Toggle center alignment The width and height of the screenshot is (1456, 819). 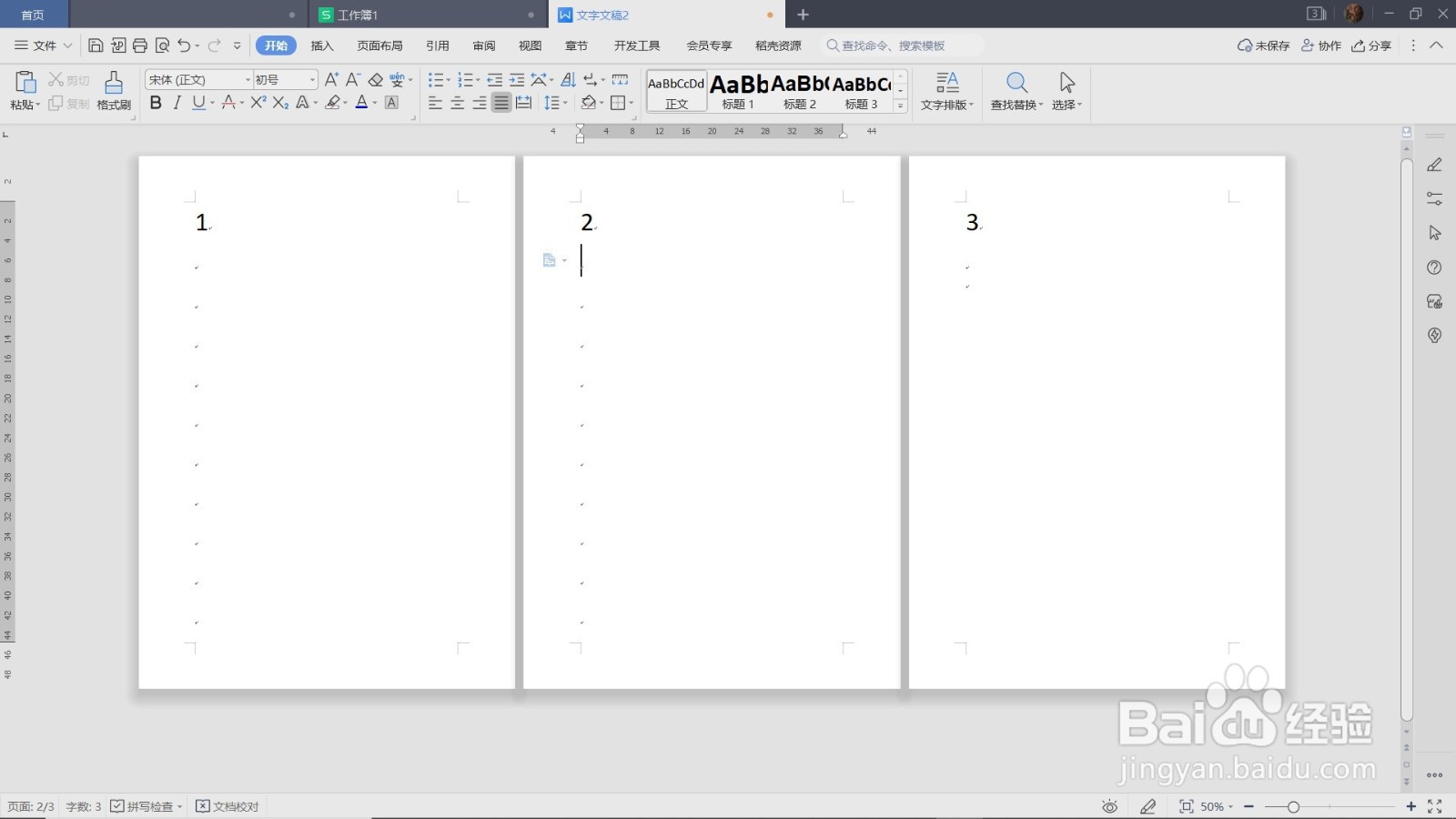coord(457,103)
